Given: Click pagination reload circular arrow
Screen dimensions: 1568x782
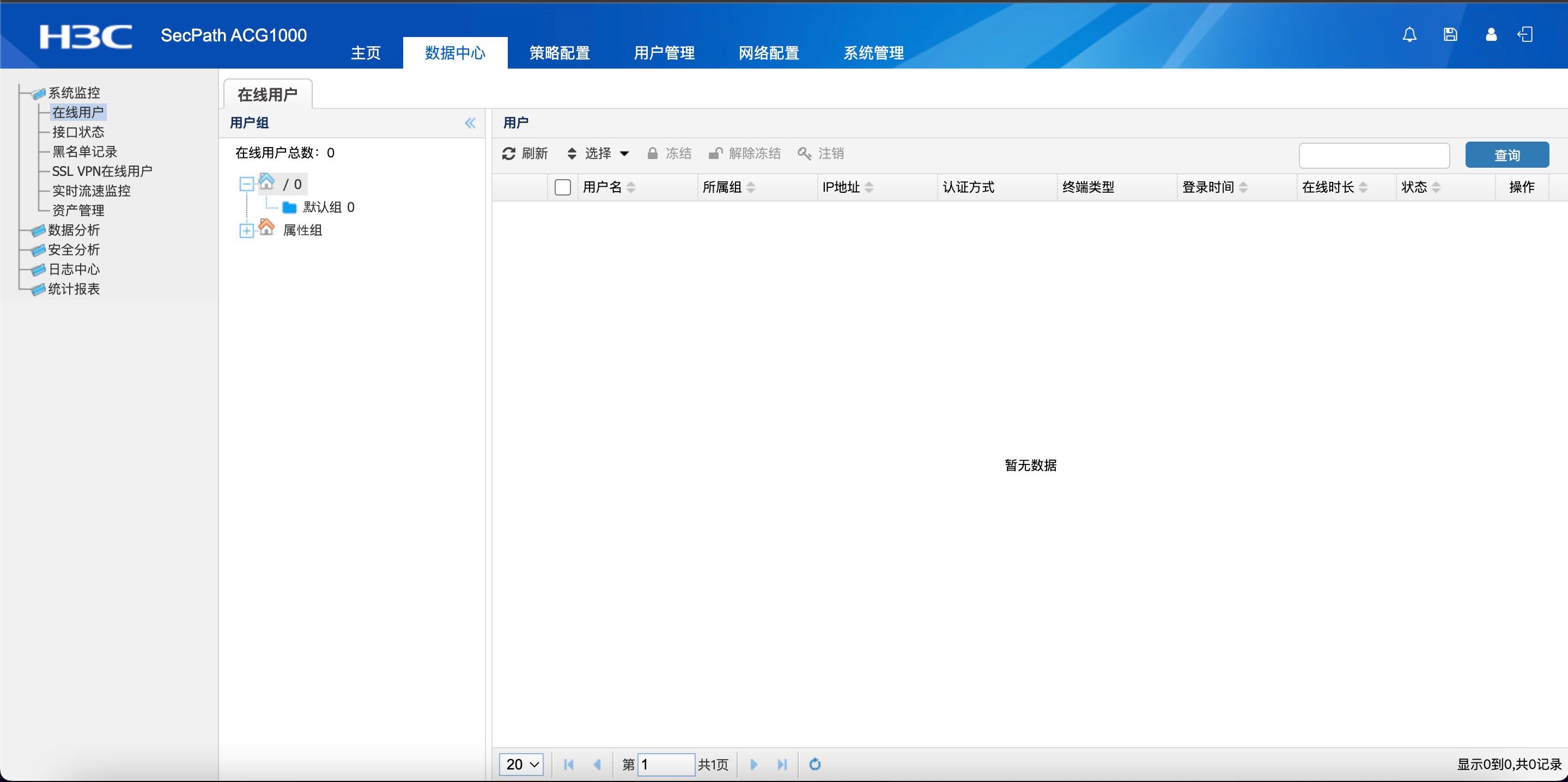Looking at the screenshot, I should coord(815,765).
